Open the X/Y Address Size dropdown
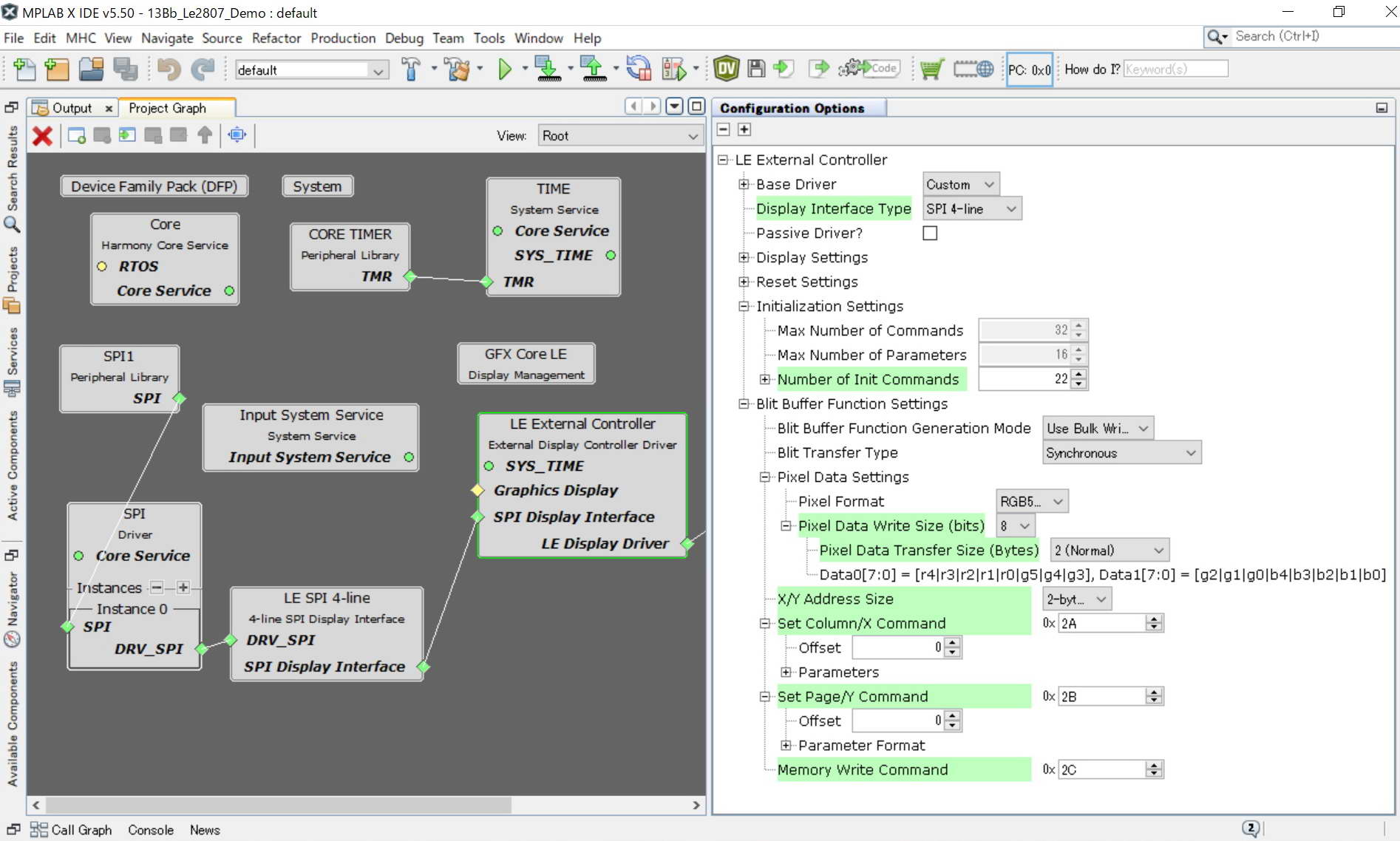Viewport: 1400px width, 841px height. [1077, 599]
